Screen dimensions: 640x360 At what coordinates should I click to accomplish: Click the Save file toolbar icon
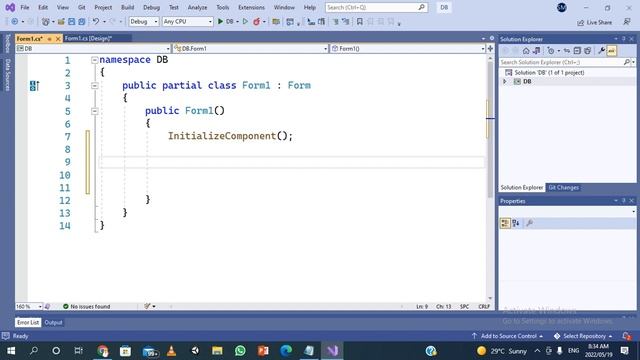[71, 22]
